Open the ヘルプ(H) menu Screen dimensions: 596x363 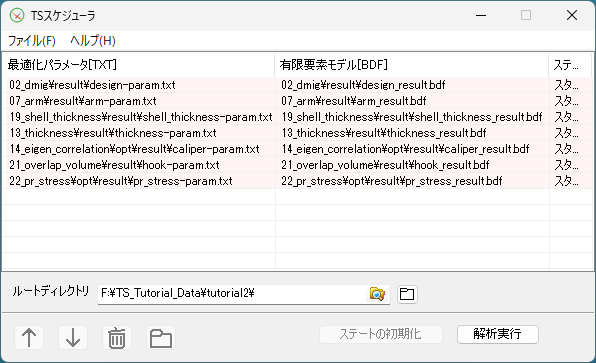click(x=93, y=41)
